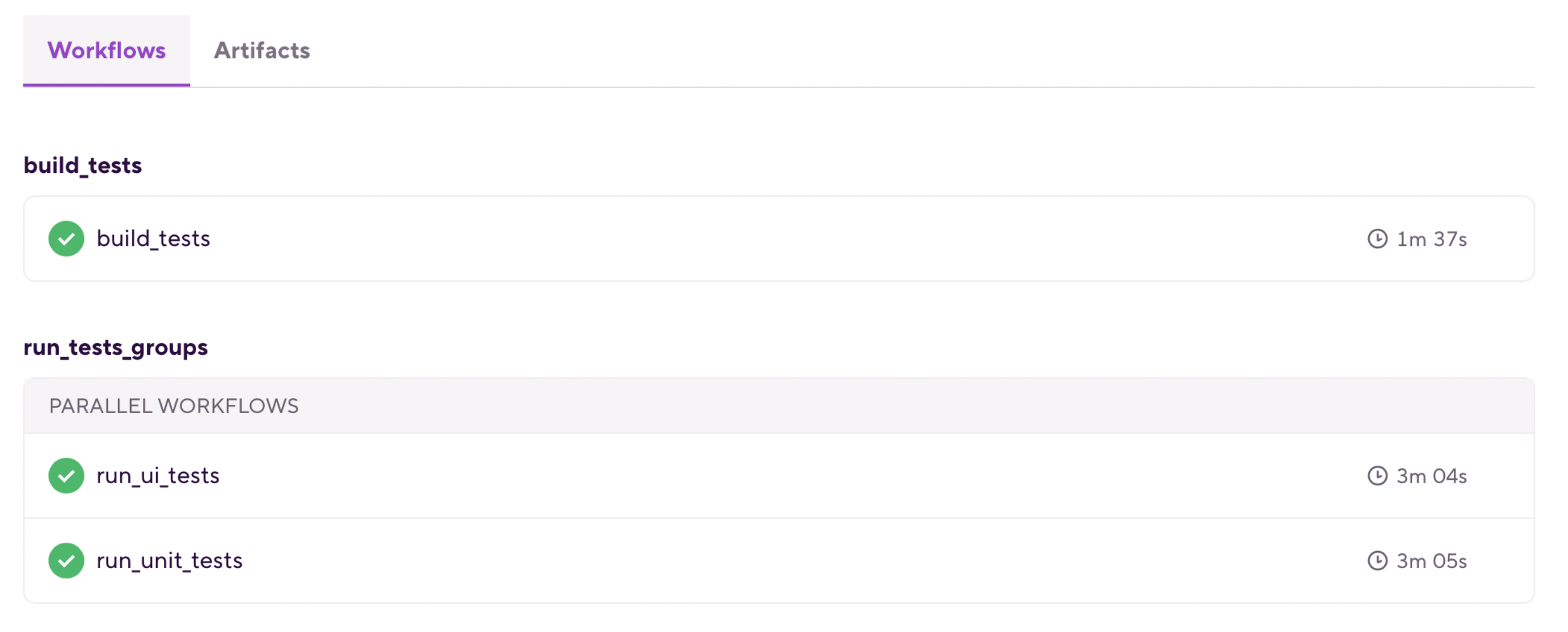
Task: Open the run_ui_tests workflow row
Action: [158, 475]
